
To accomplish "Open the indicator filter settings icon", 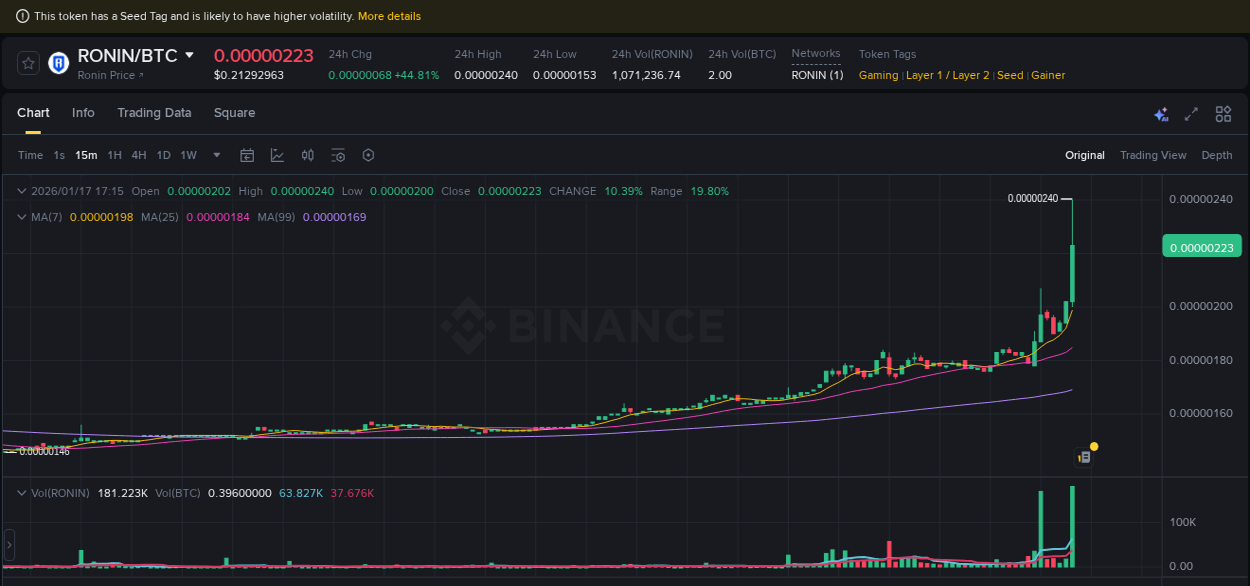I will (x=337, y=155).
